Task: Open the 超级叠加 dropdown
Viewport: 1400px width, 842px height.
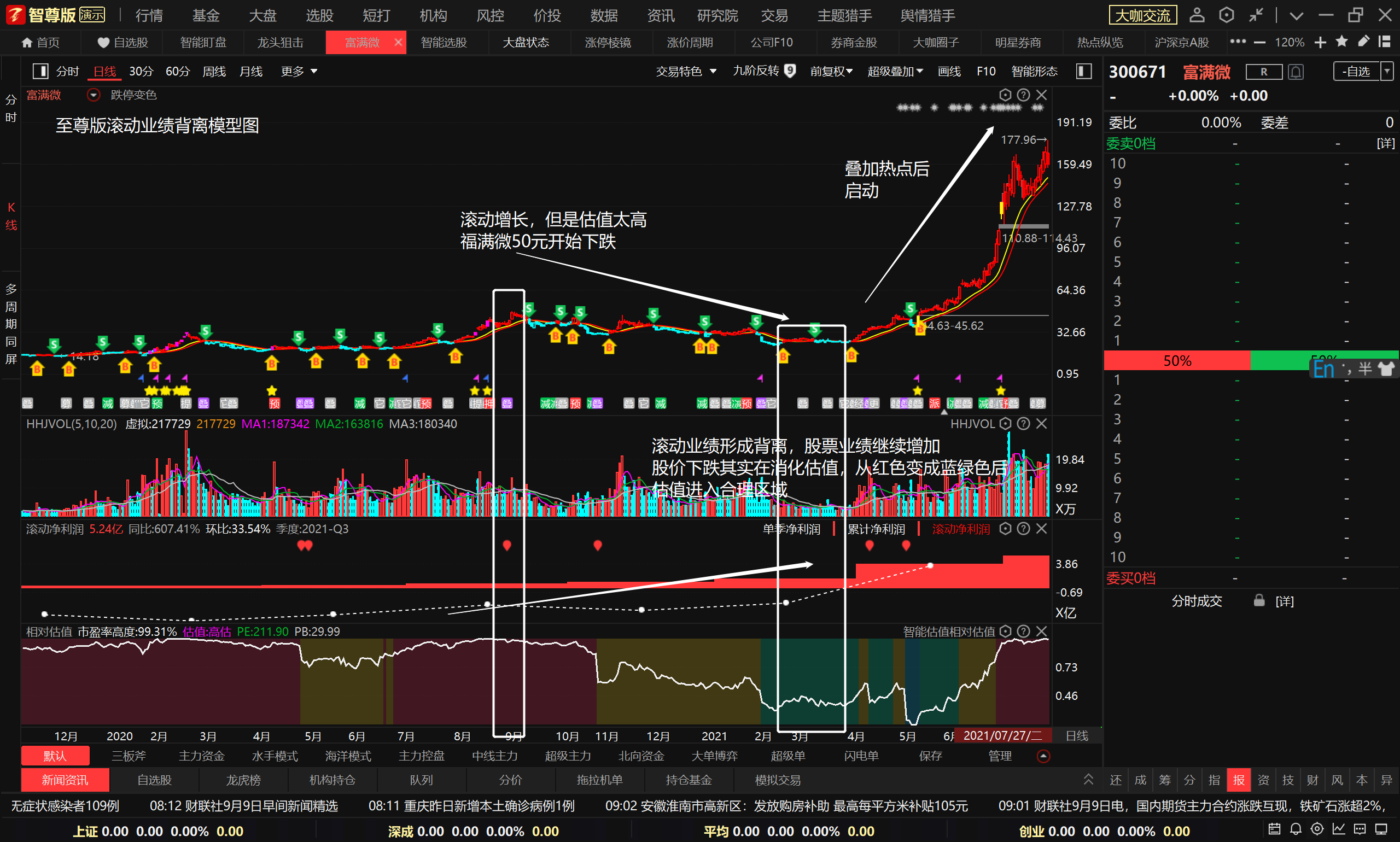Action: [x=895, y=72]
